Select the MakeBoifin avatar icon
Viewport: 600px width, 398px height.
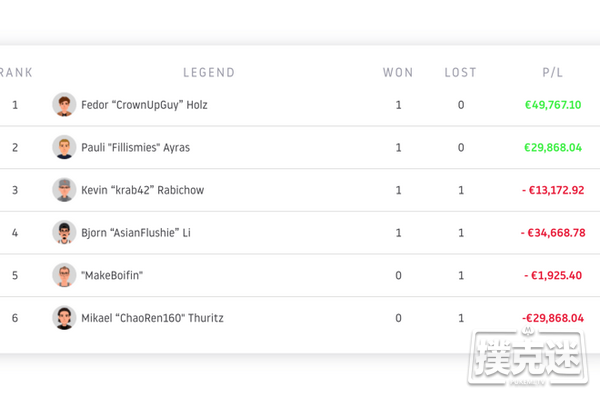64,275
